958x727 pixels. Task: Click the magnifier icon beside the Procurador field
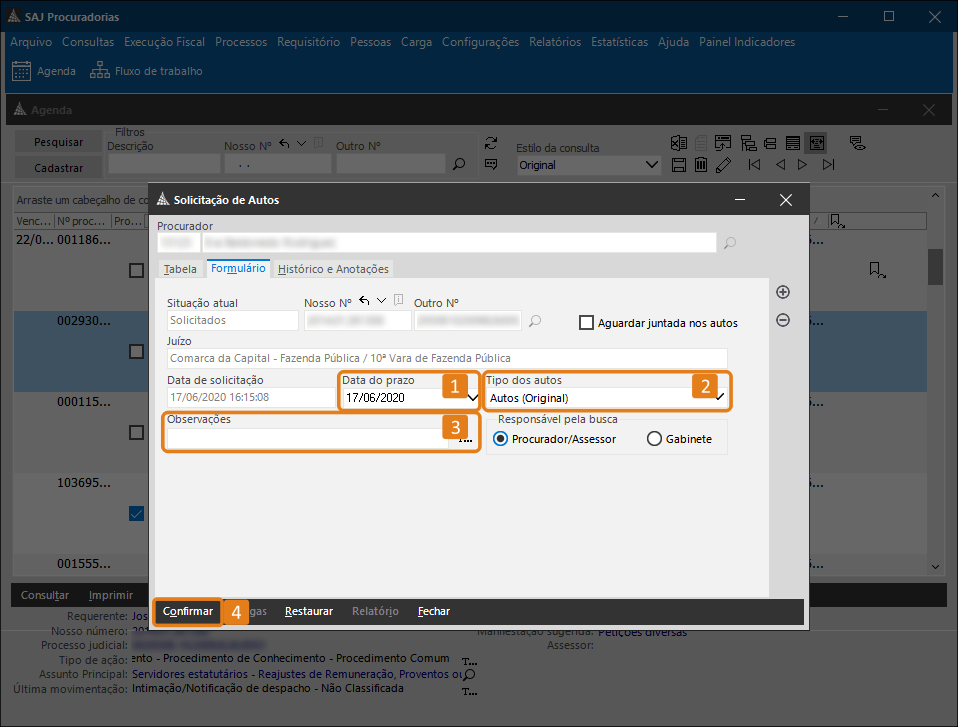tap(730, 242)
